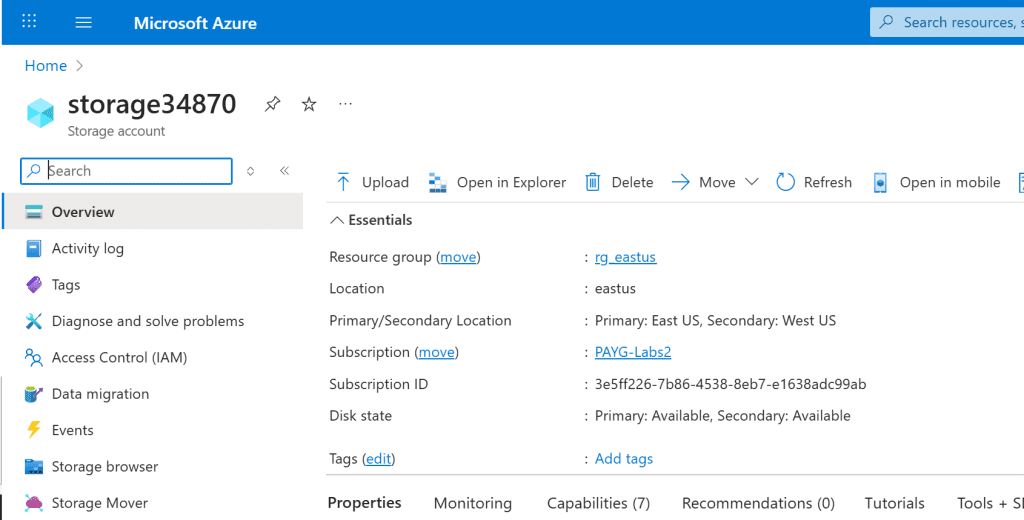The height and width of the screenshot is (520, 1024).
Task: Navigate to Home breadcrumb
Action: [45, 66]
